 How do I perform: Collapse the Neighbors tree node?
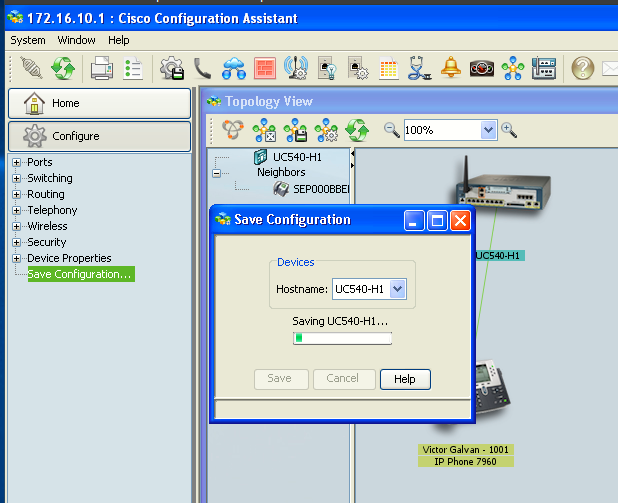click(x=216, y=173)
